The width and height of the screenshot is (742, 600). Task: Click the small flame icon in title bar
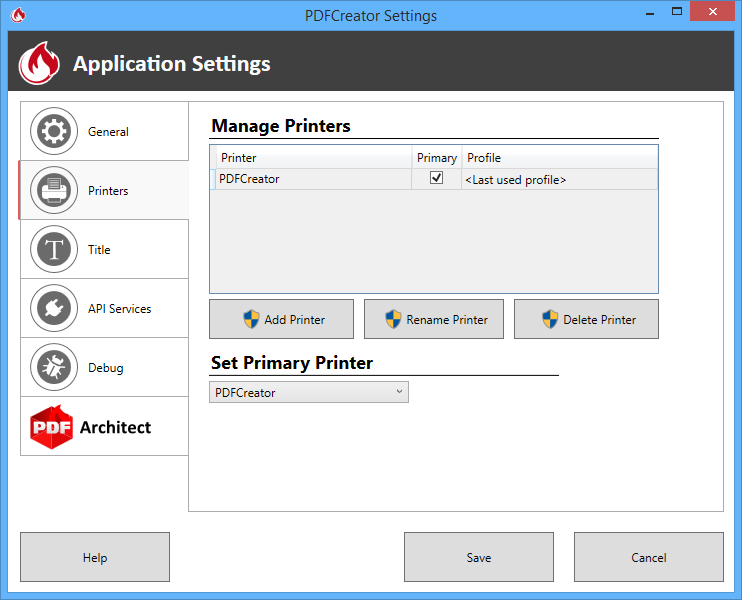[x=19, y=15]
